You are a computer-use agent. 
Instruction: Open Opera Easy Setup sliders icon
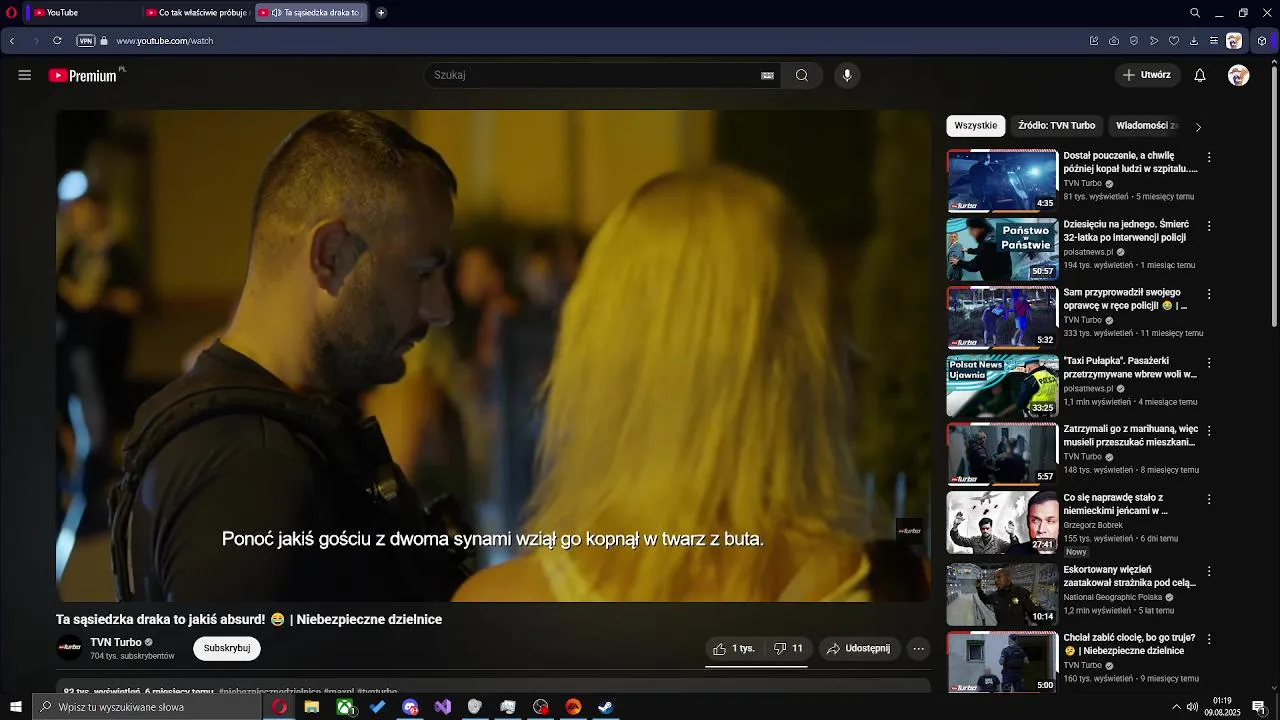tap(1214, 41)
